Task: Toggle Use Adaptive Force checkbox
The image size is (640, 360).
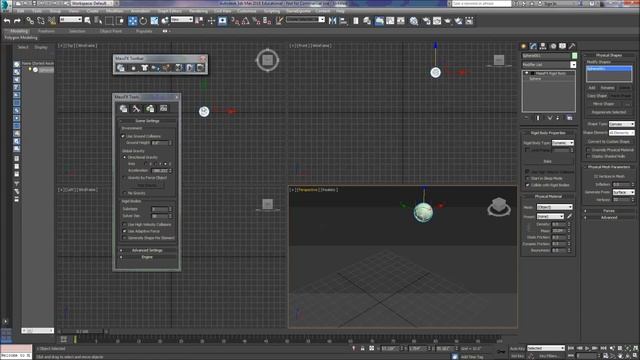Action: click(x=124, y=231)
